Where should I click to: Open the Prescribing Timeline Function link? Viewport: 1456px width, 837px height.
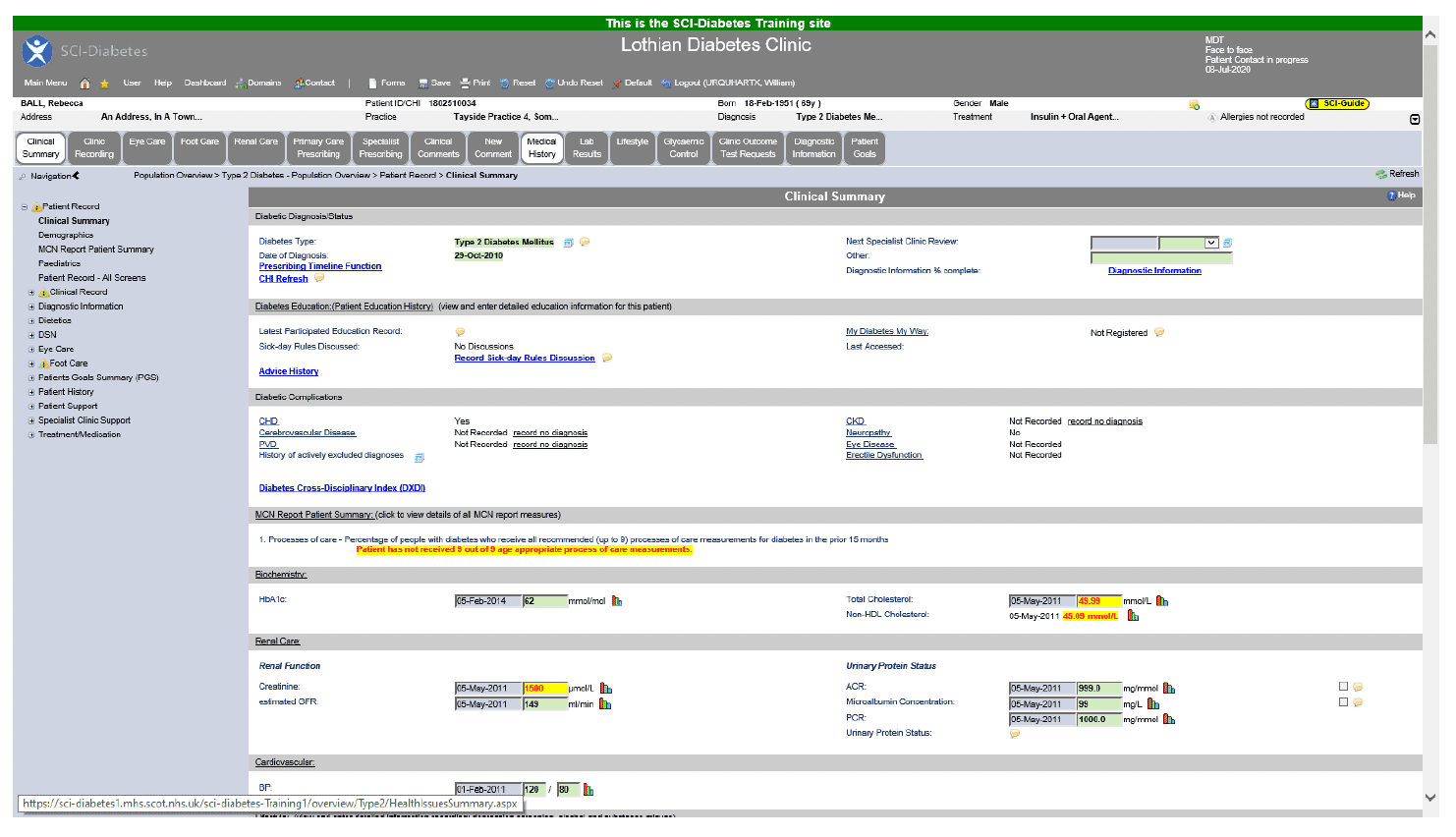[320, 266]
